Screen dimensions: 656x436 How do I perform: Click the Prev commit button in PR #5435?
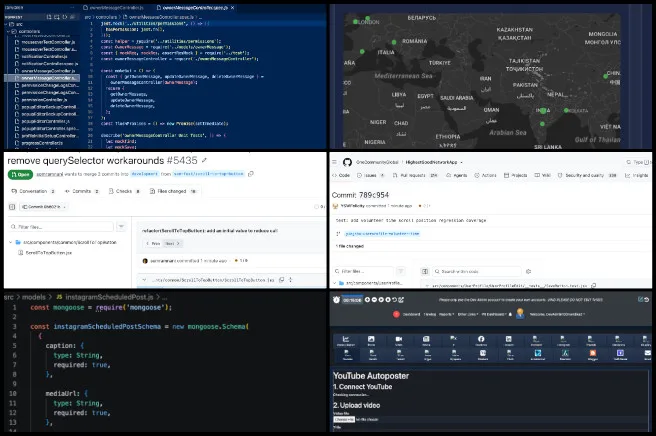(x=153, y=244)
